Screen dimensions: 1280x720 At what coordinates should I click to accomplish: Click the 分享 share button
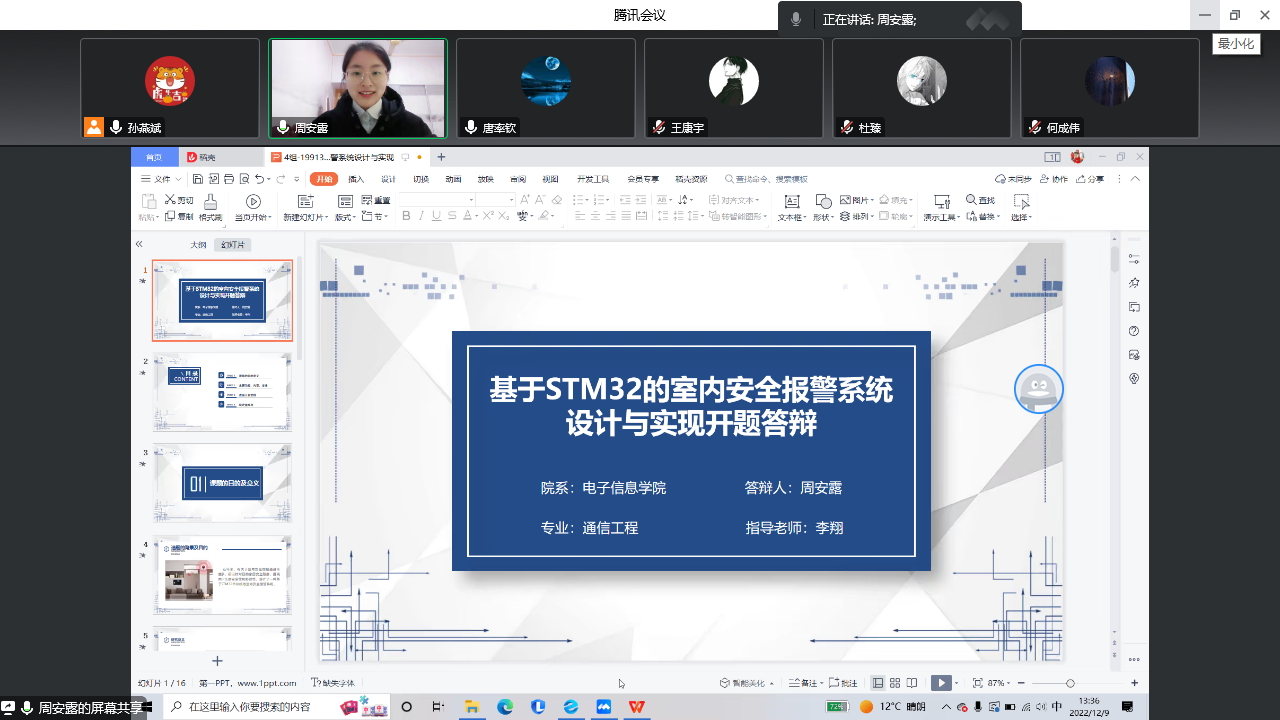click(x=1089, y=179)
